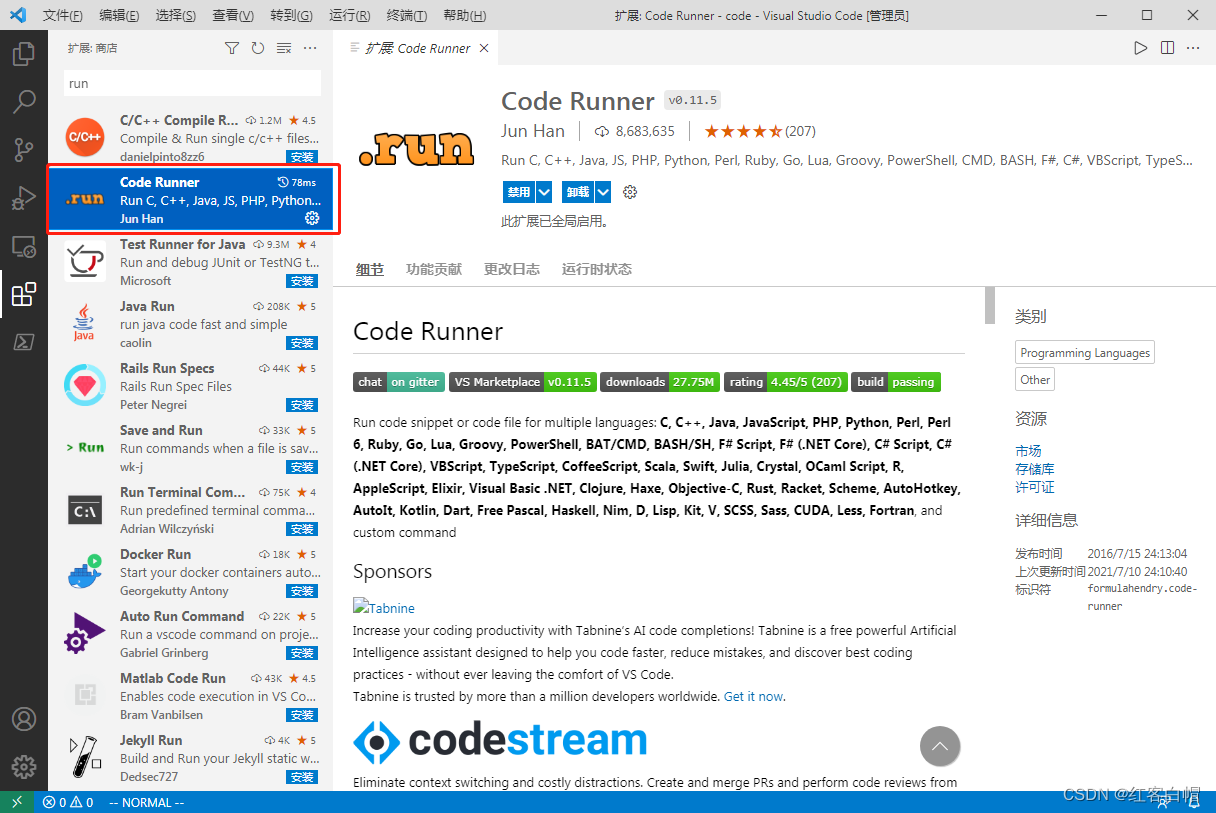Open the Explorer view in activity bar
The height and width of the screenshot is (813, 1216).
[x=24, y=54]
